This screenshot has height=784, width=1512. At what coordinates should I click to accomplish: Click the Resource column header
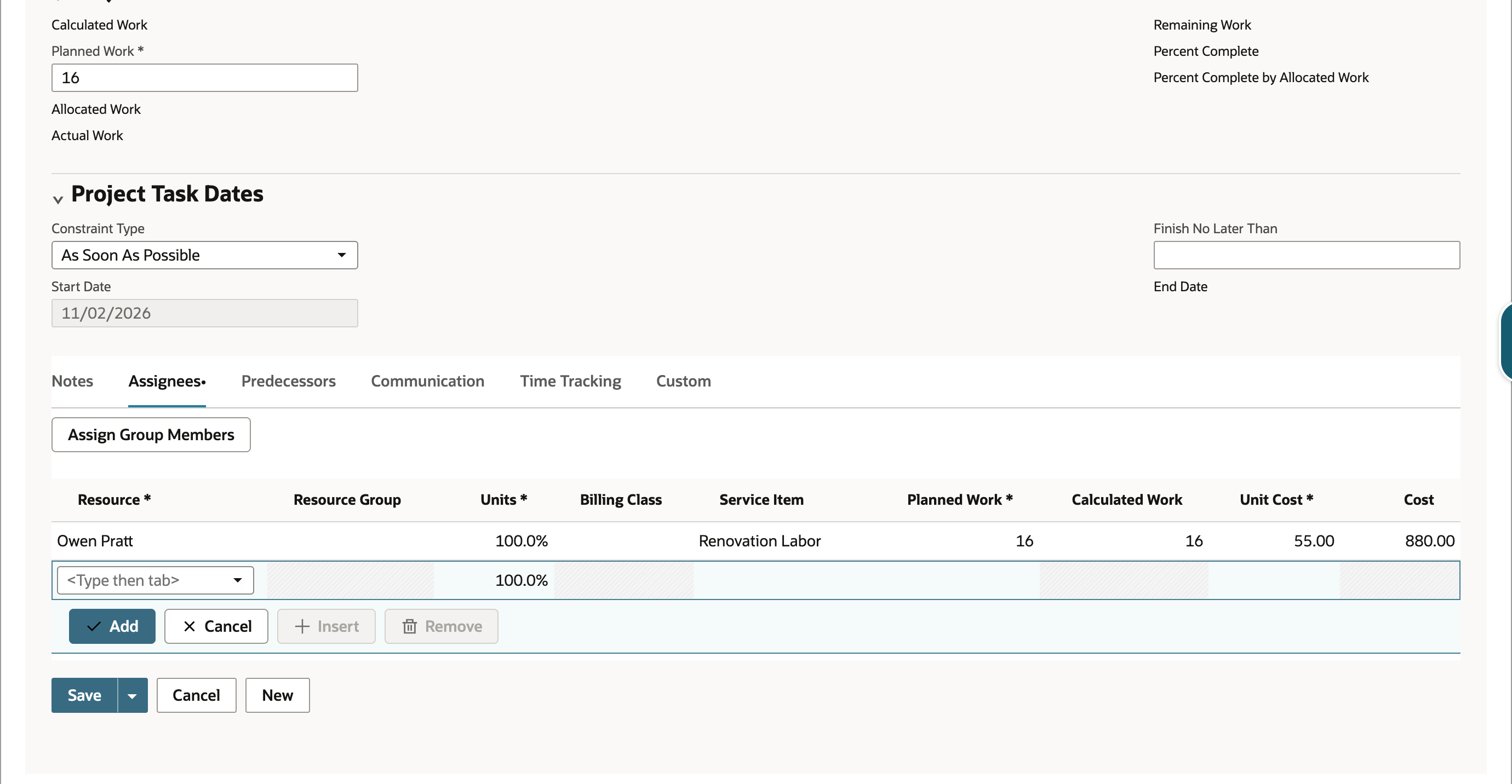click(114, 500)
